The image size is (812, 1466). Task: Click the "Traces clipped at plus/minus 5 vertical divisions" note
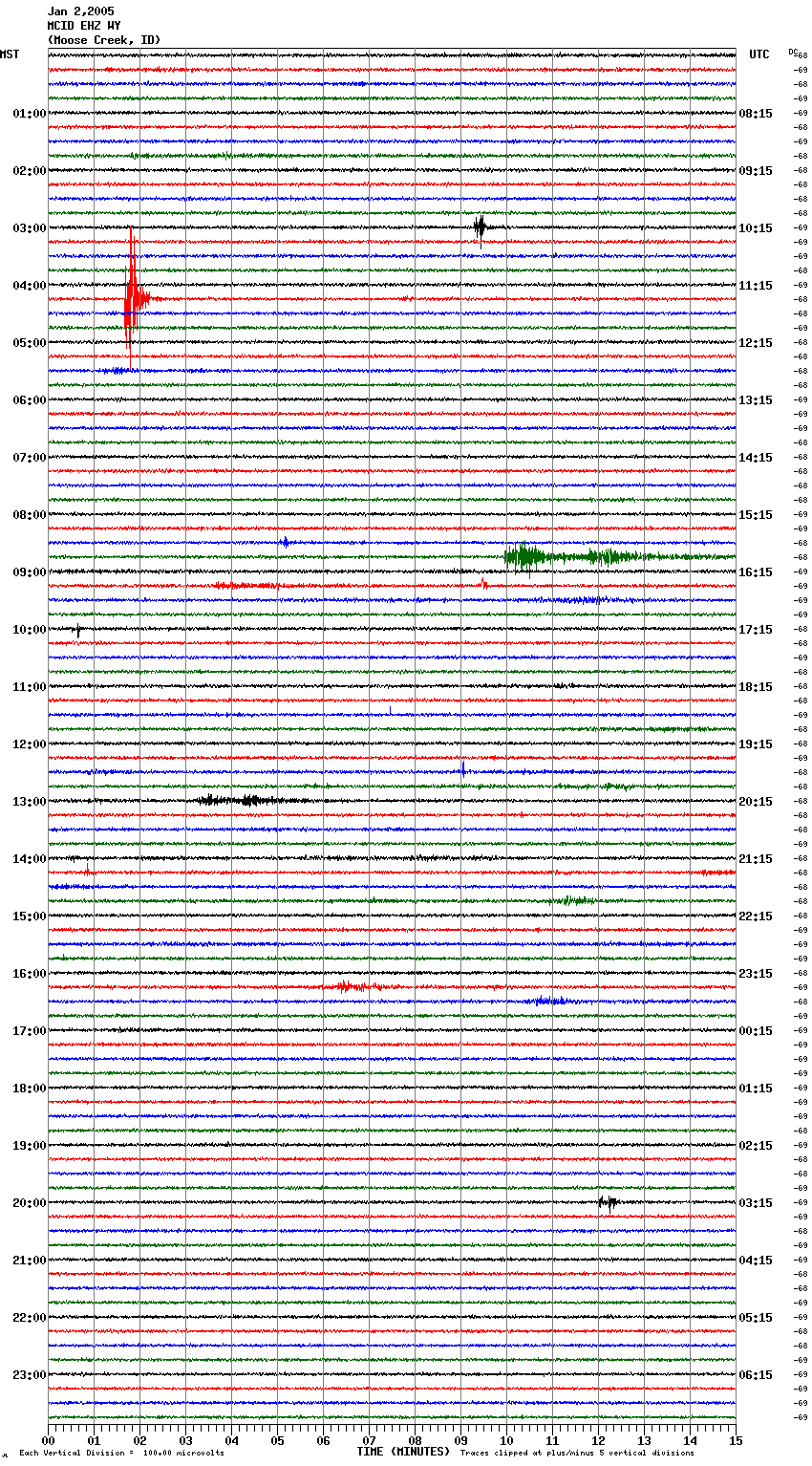tap(577, 1453)
